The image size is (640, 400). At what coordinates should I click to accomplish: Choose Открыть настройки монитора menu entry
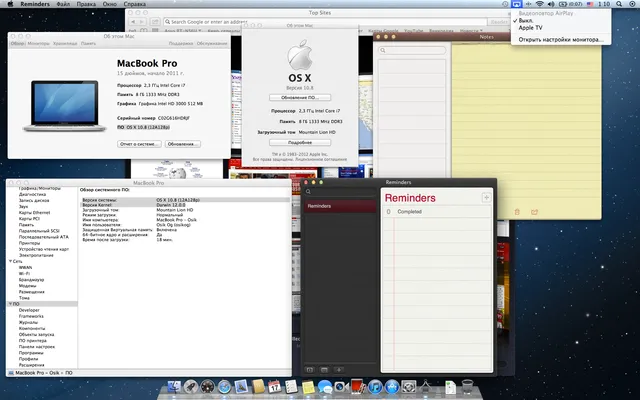pos(561,40)
